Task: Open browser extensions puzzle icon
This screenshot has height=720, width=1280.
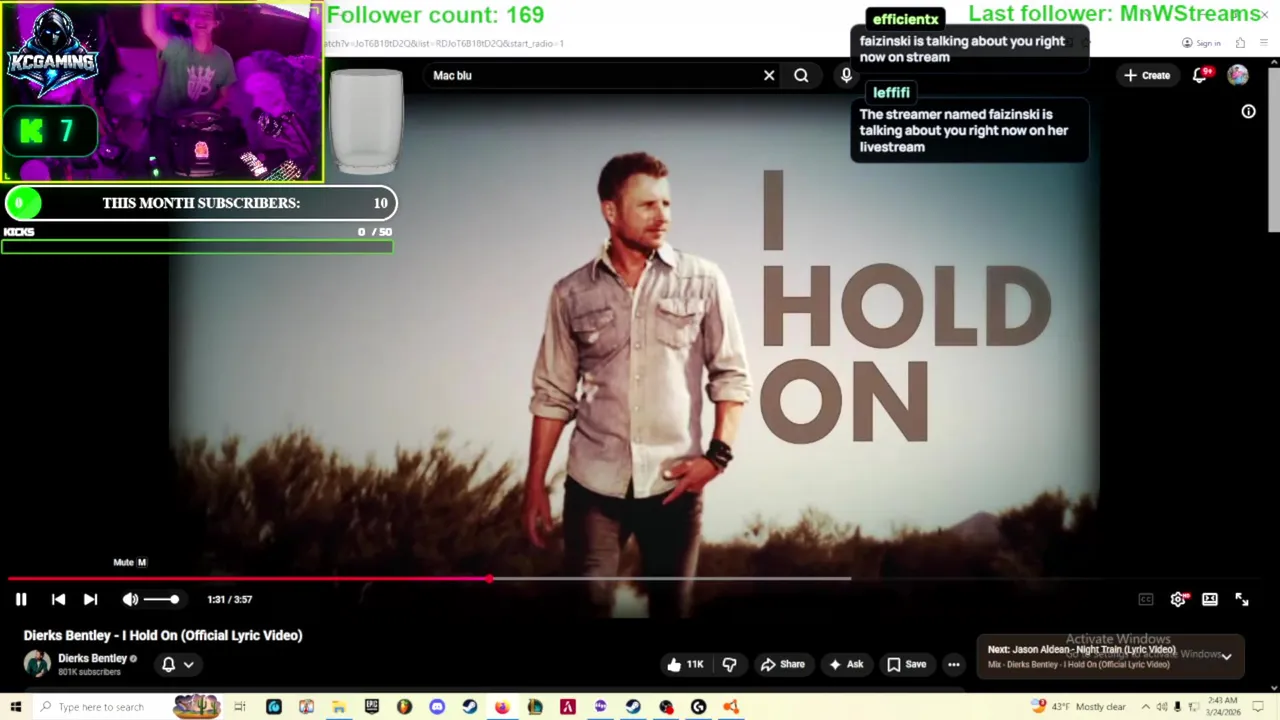Action: (x=1240, y=43)
